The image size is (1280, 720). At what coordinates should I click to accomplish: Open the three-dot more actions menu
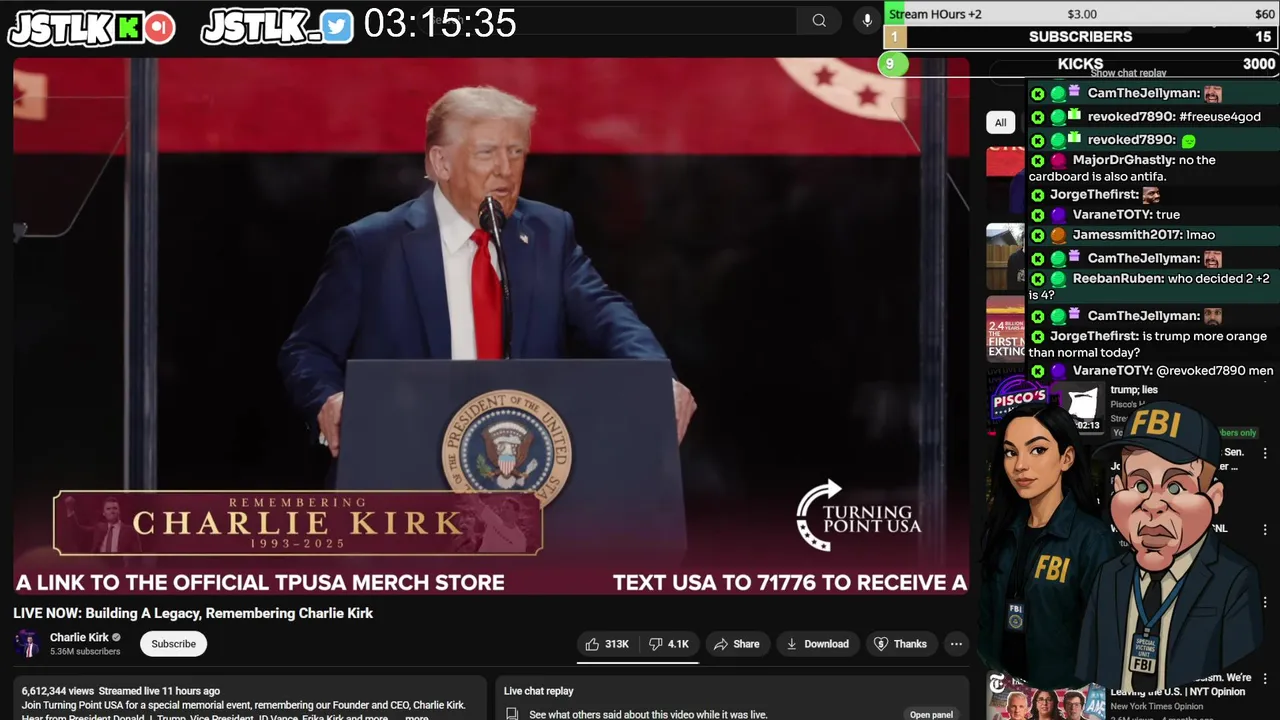tap(956, 644)
